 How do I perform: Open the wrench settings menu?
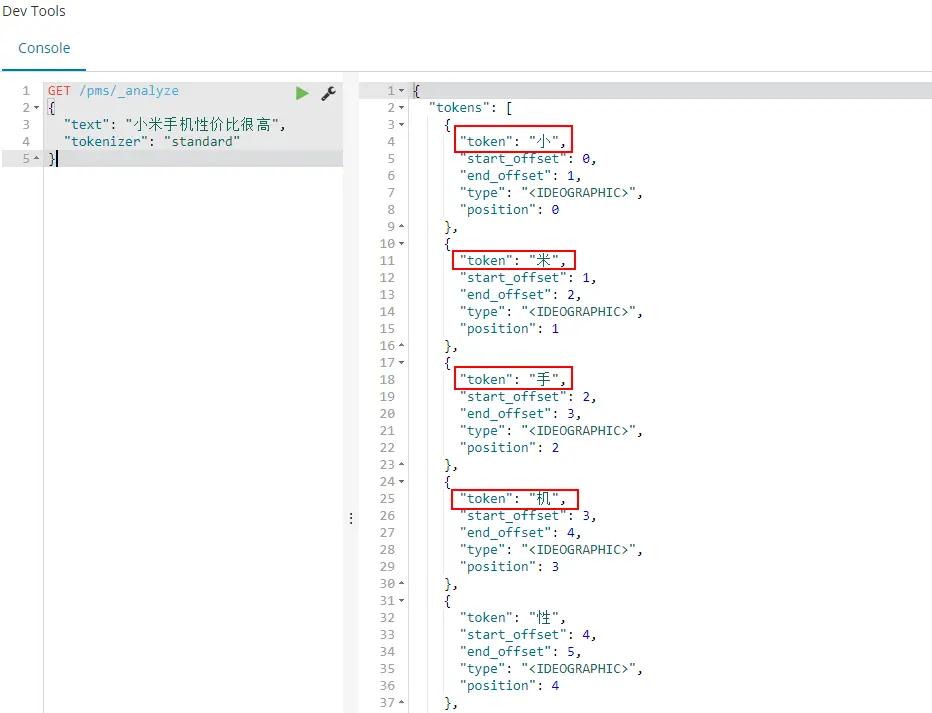[329, 93]
